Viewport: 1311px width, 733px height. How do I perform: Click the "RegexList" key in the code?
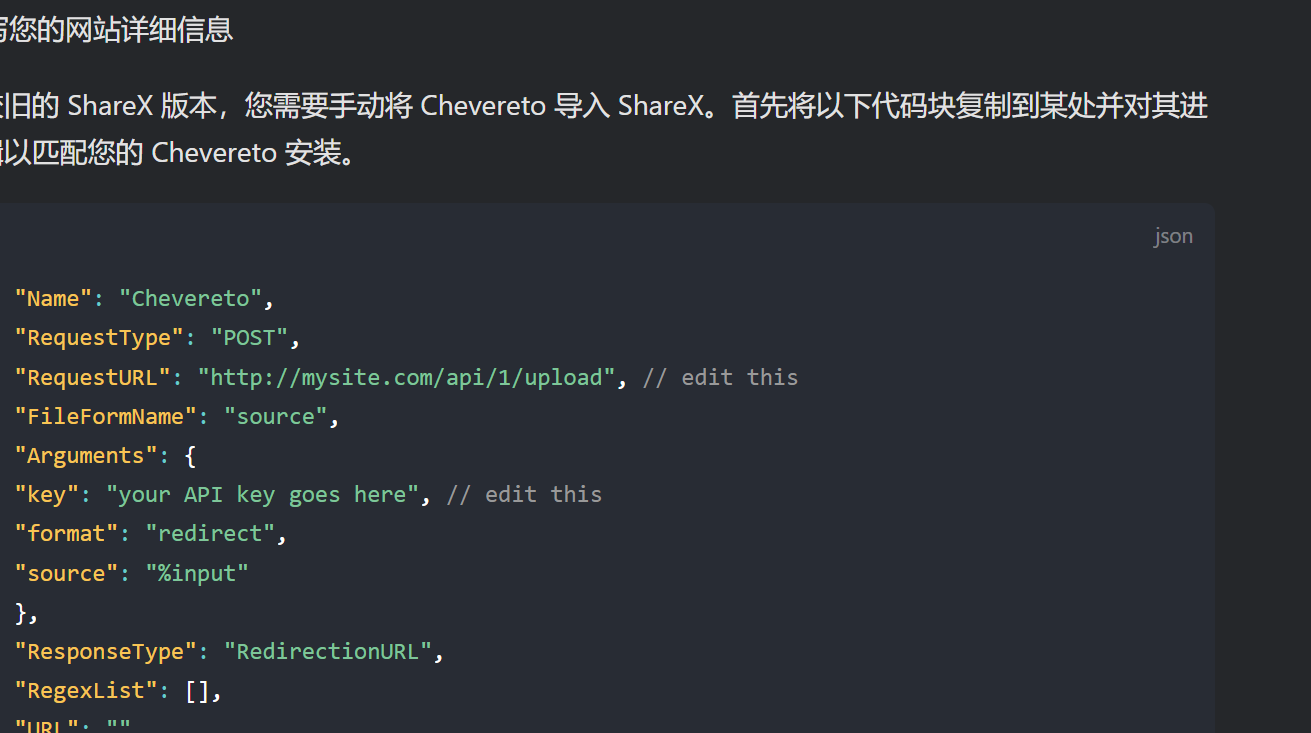[x=85, y=690]
